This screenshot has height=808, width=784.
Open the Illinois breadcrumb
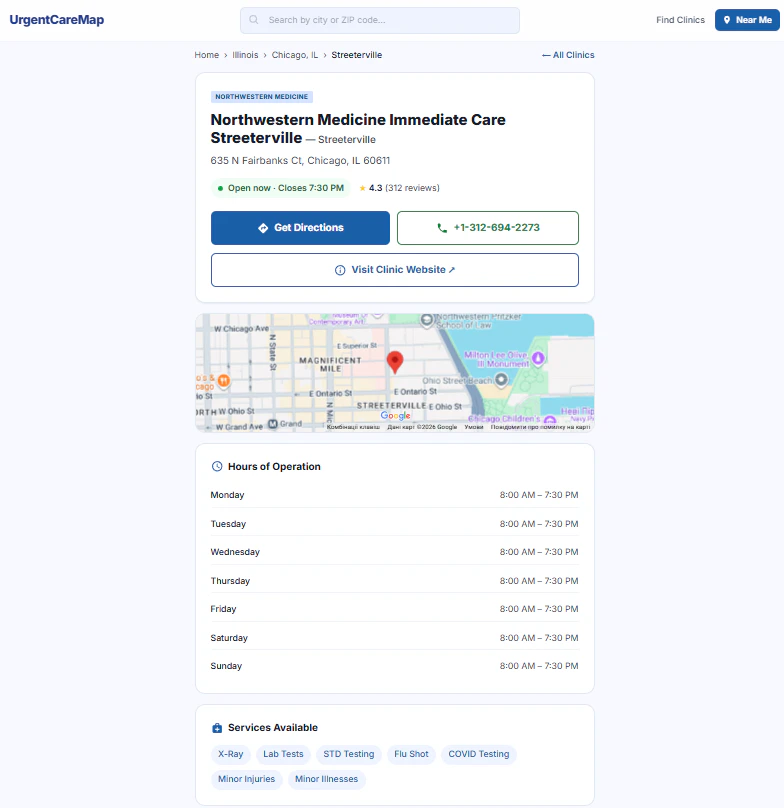coord(245,55)
